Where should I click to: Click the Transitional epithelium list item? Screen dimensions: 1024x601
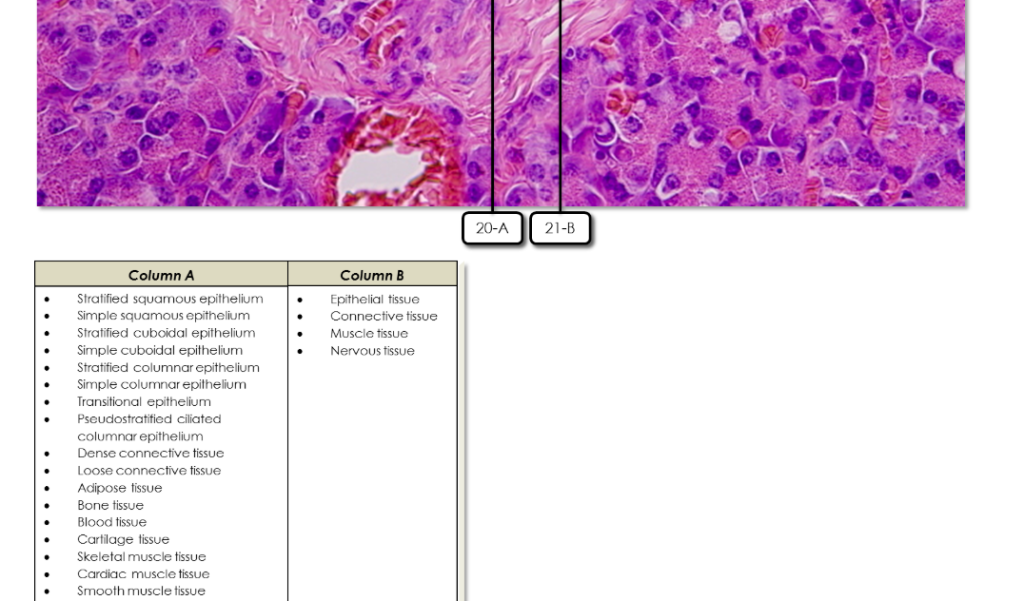(x=144, y=401)
